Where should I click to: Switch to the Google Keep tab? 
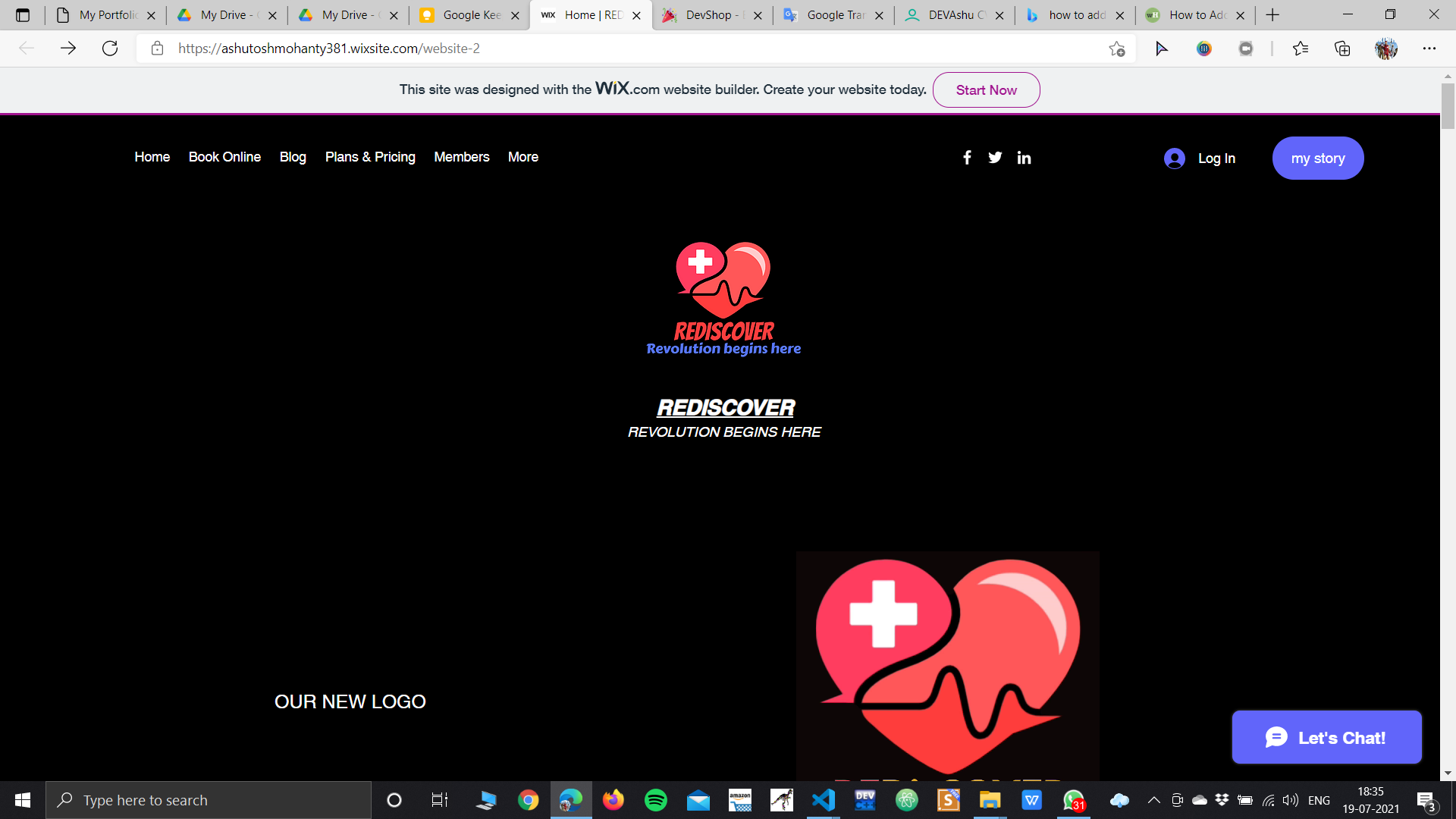point(469,15)
